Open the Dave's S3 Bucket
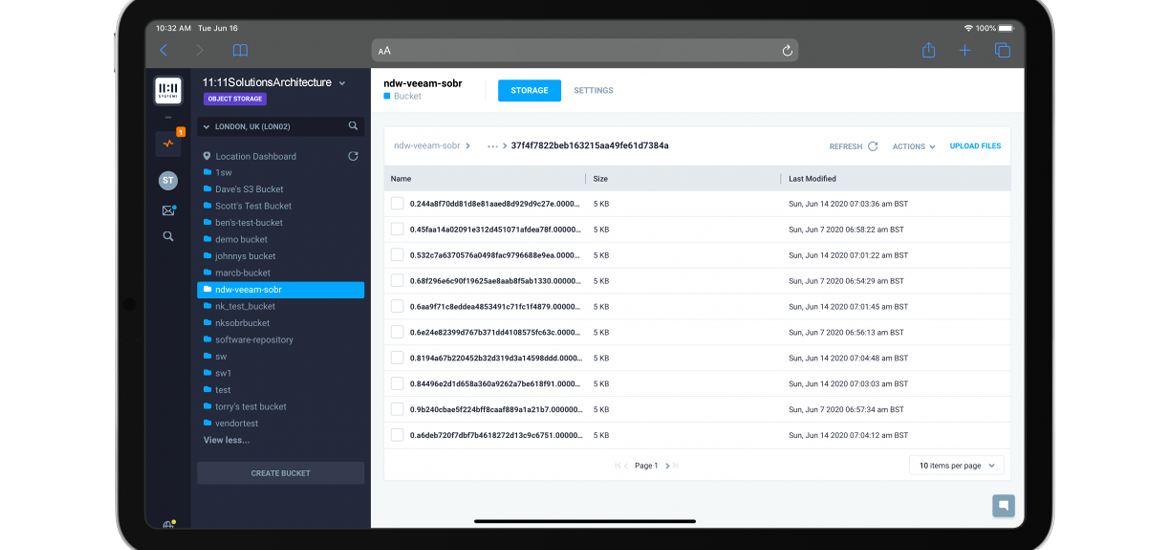Screen dimensions: 1170x550 pos(249,190)
